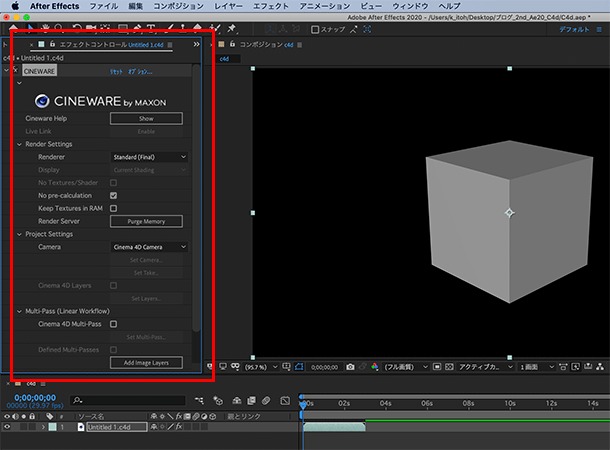Image resolution: width=610 pixels, height=450 pixels.
Task: Select the Puppet Pin tool
Action: tap(232, 29)
